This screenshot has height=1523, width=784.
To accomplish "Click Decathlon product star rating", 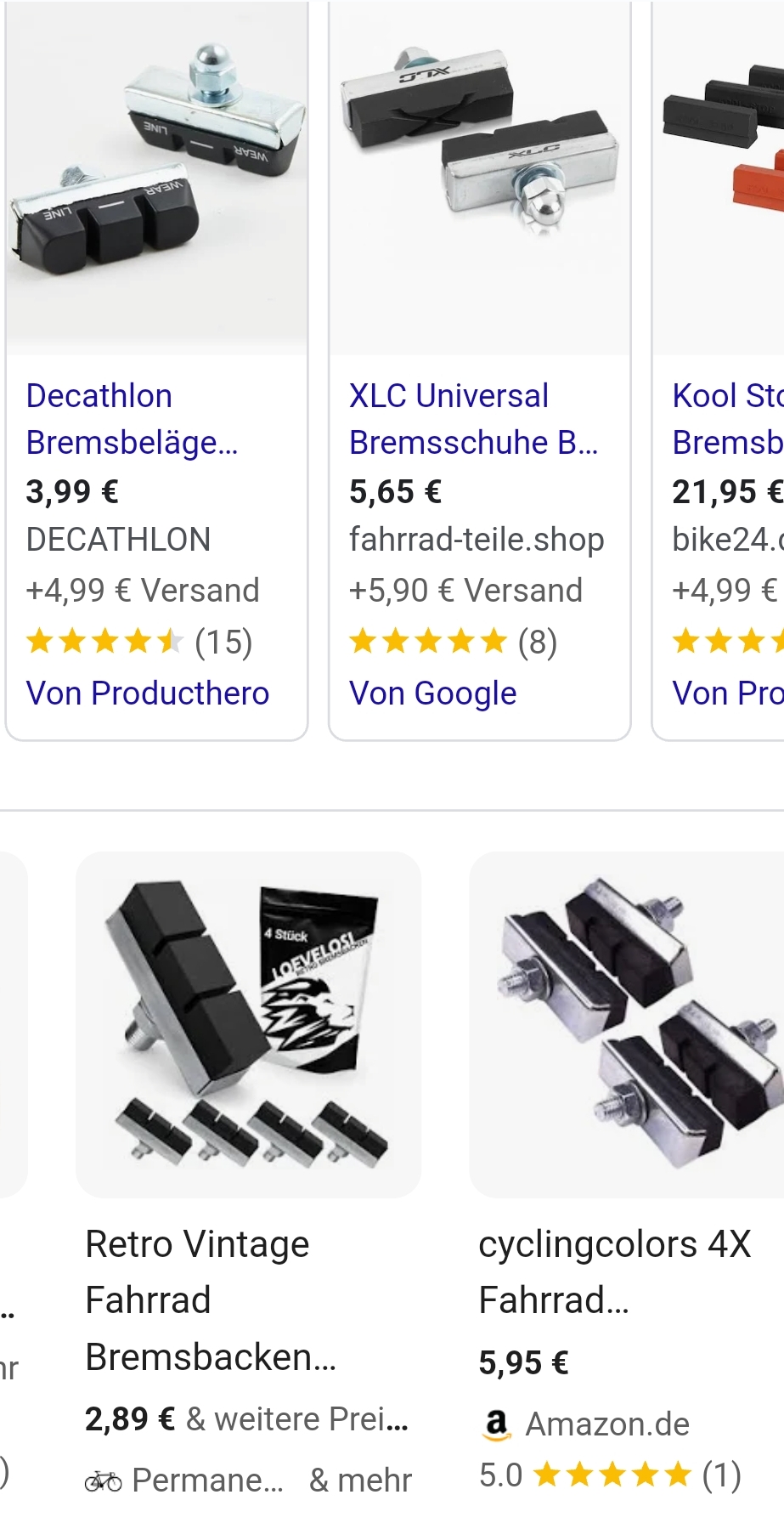I will 105,642.
